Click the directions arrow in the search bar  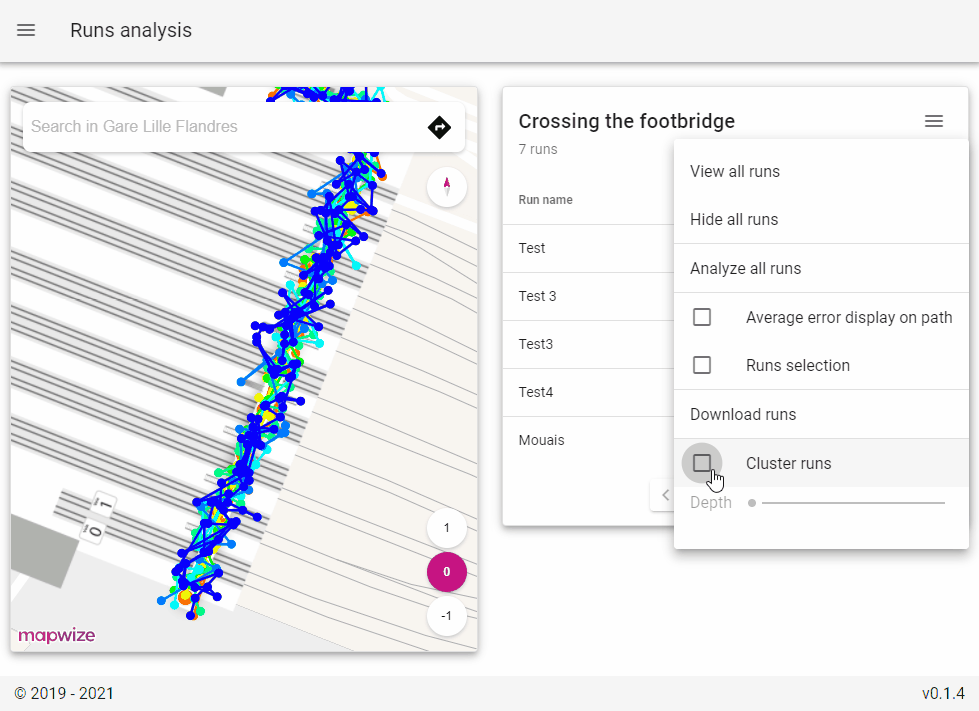[x=439, y=127]
